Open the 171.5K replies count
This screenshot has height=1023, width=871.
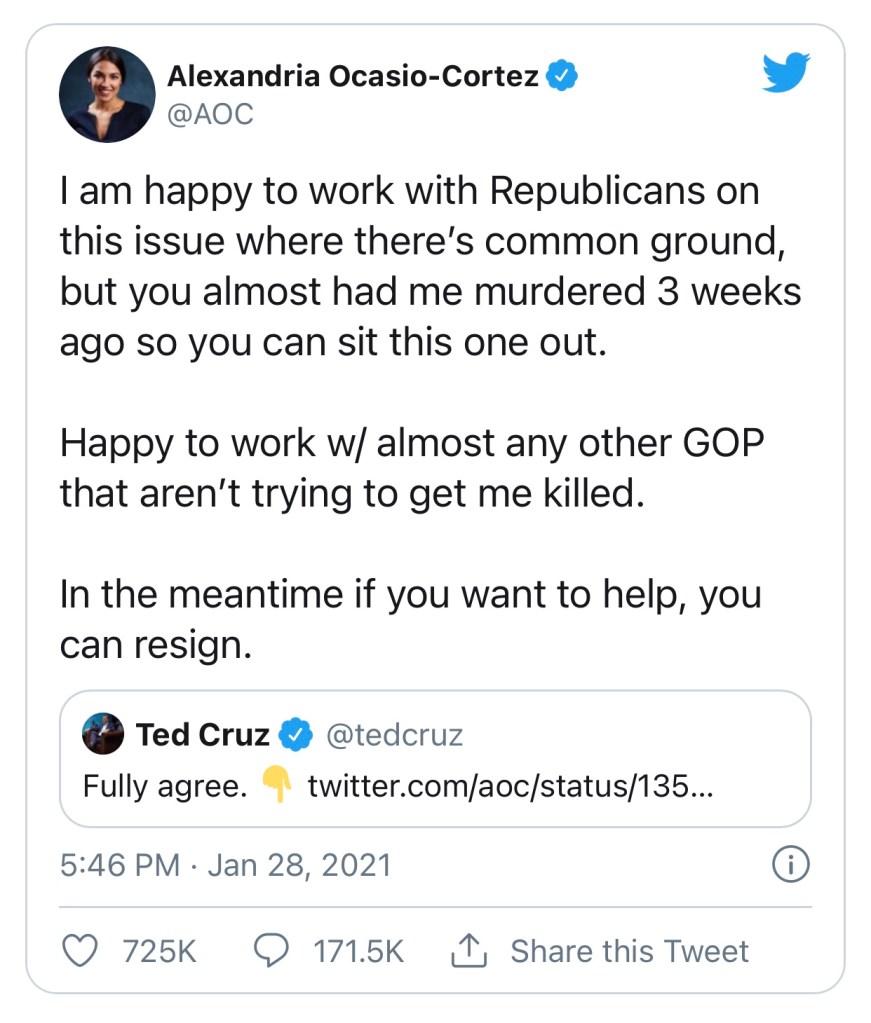coord(358,951)
